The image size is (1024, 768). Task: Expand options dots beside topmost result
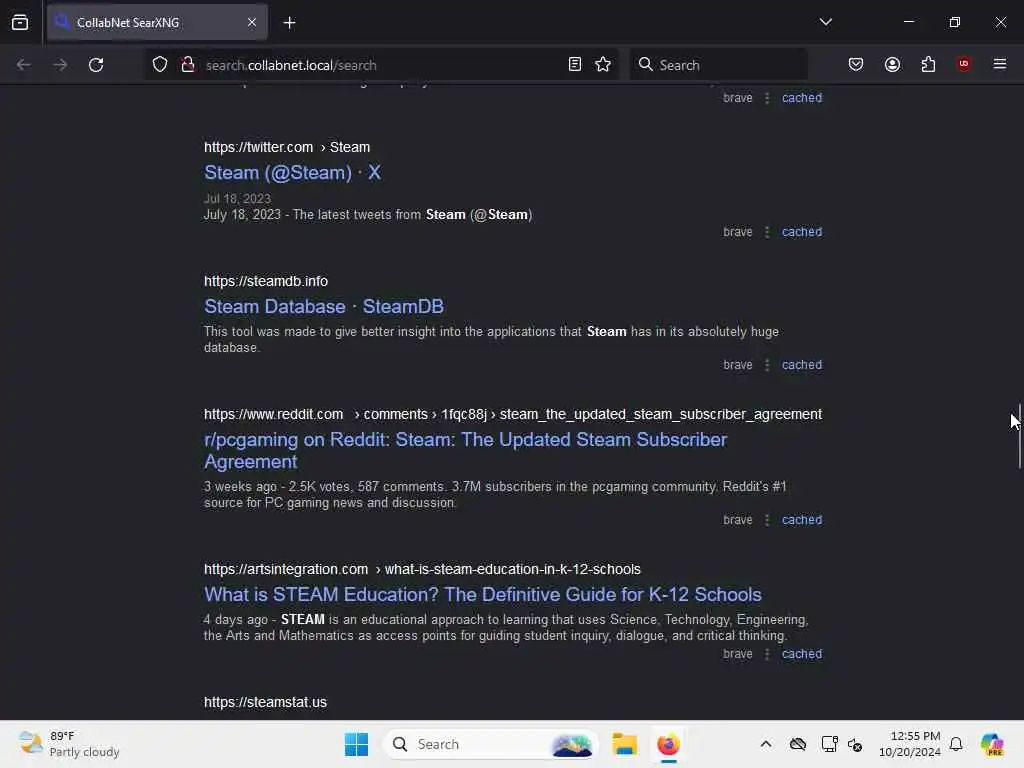pyautogui.click(x=767, y=98)
